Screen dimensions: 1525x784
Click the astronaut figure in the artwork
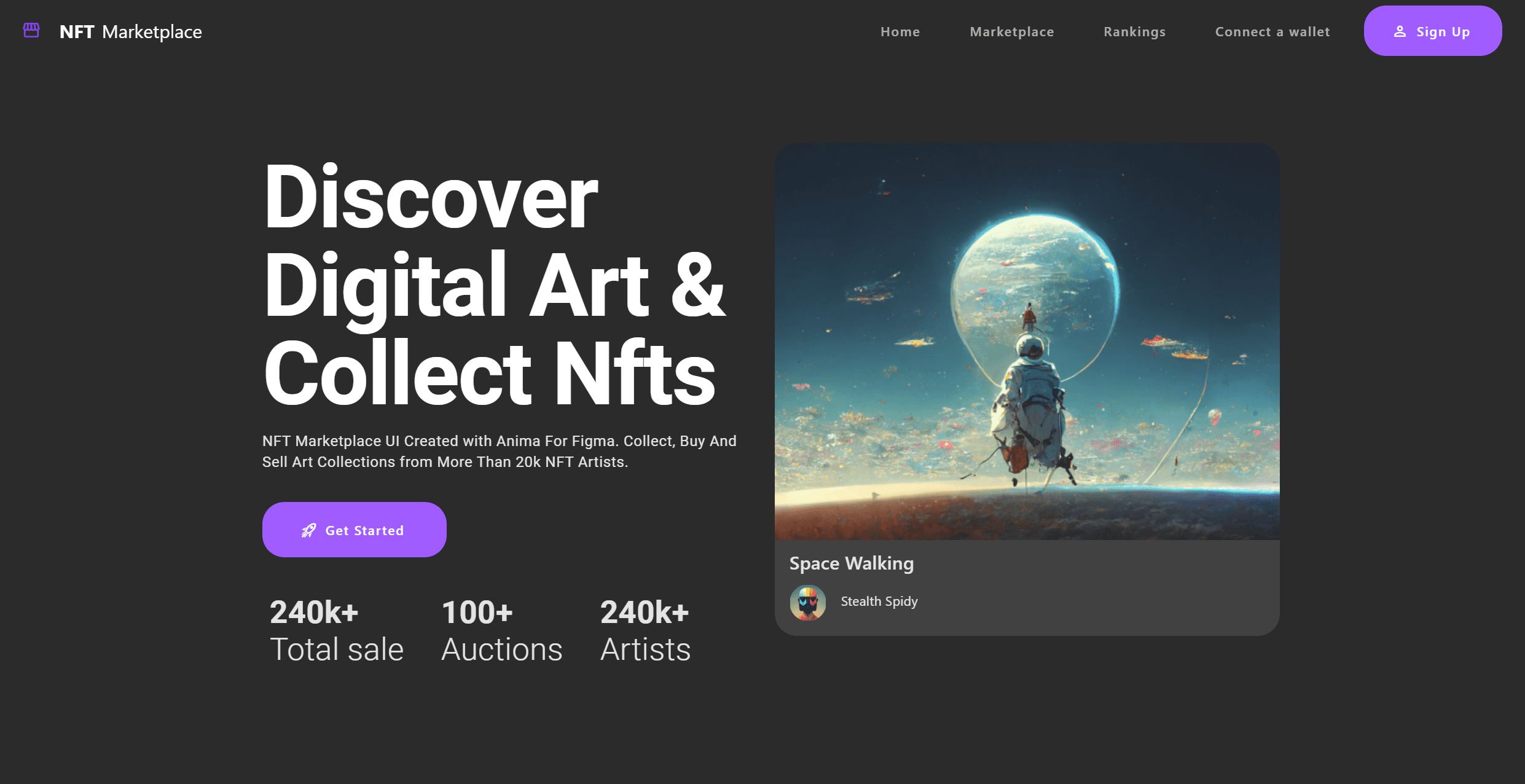pos(1029,399)
